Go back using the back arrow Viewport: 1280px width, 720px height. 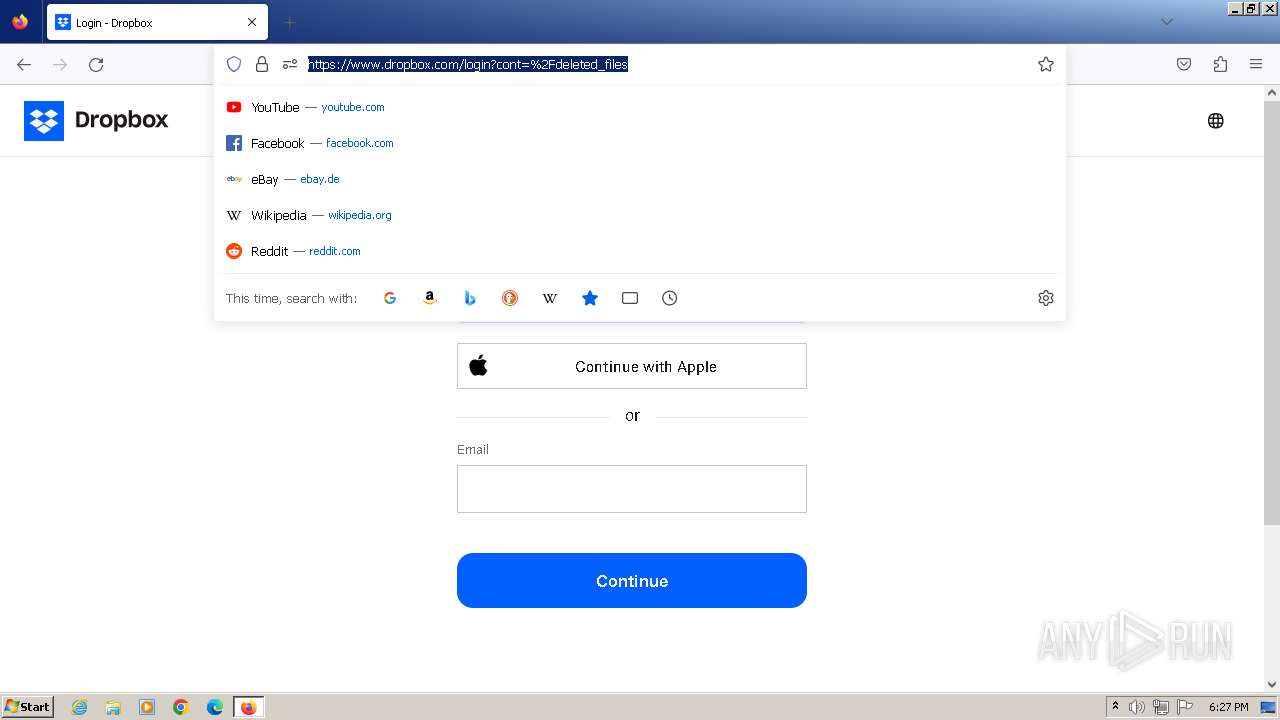pos(24,64)
